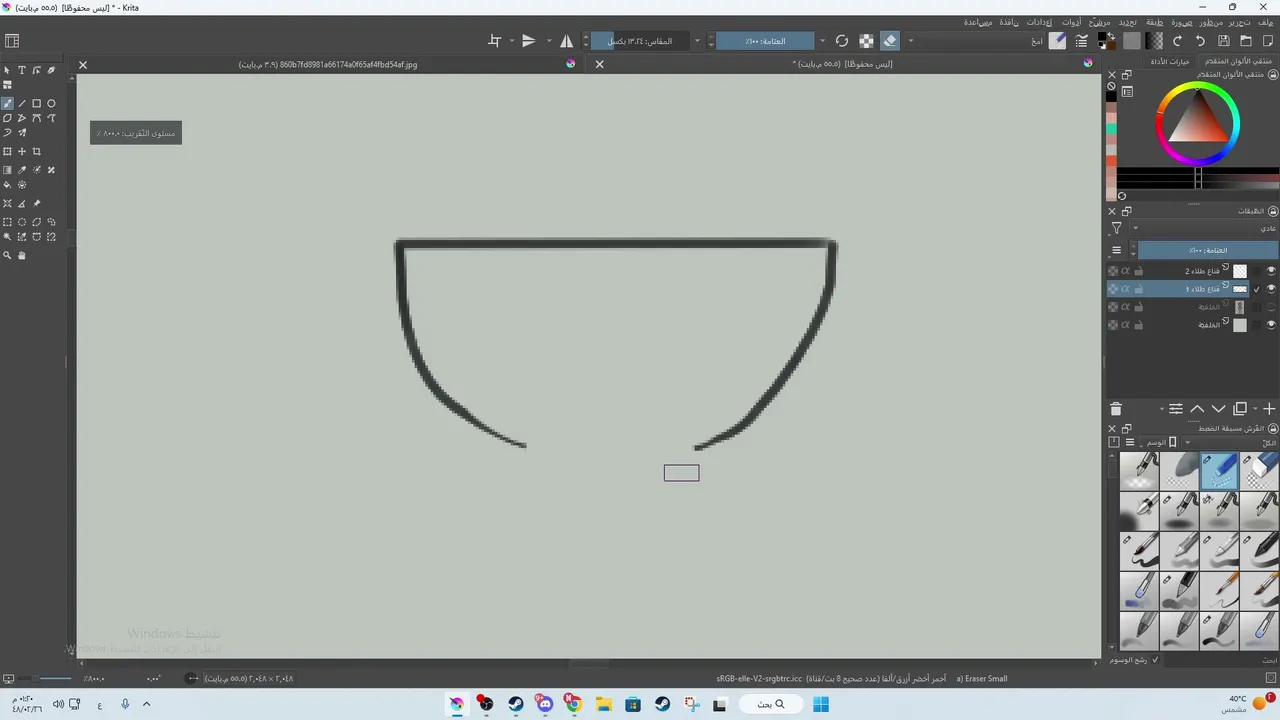Select the Crop tool
The width and height of the screenshot is (1280, 720).
coord(36,152)
